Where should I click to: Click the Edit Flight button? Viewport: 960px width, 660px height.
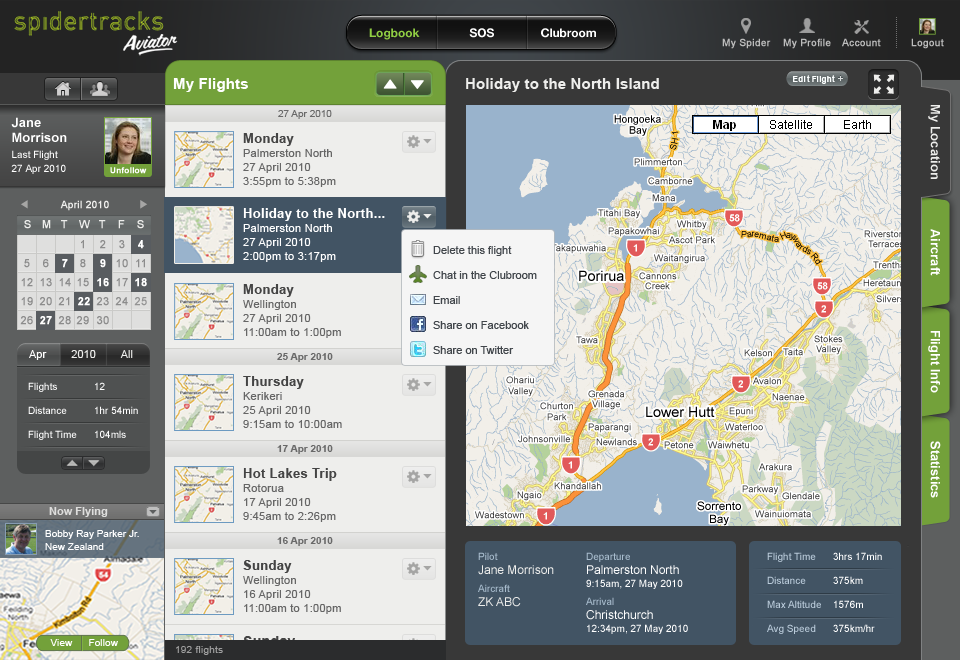point(816,79)
